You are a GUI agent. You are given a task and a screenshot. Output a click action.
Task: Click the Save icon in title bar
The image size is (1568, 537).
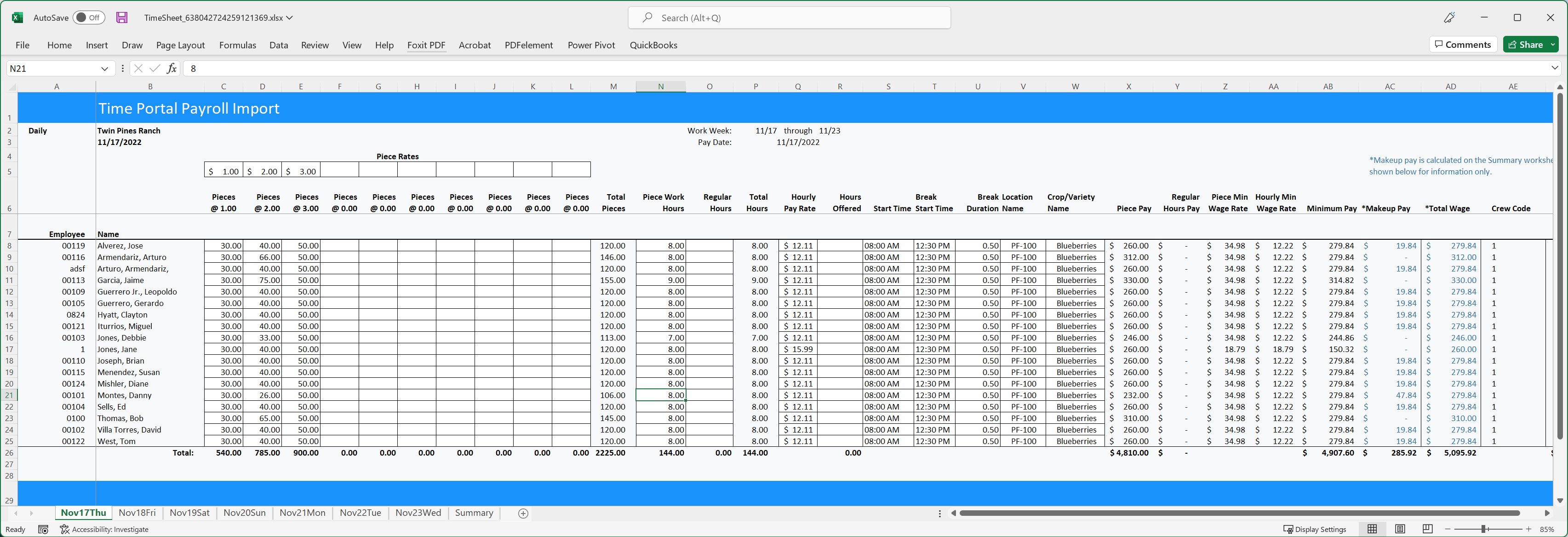pos(122,17)
